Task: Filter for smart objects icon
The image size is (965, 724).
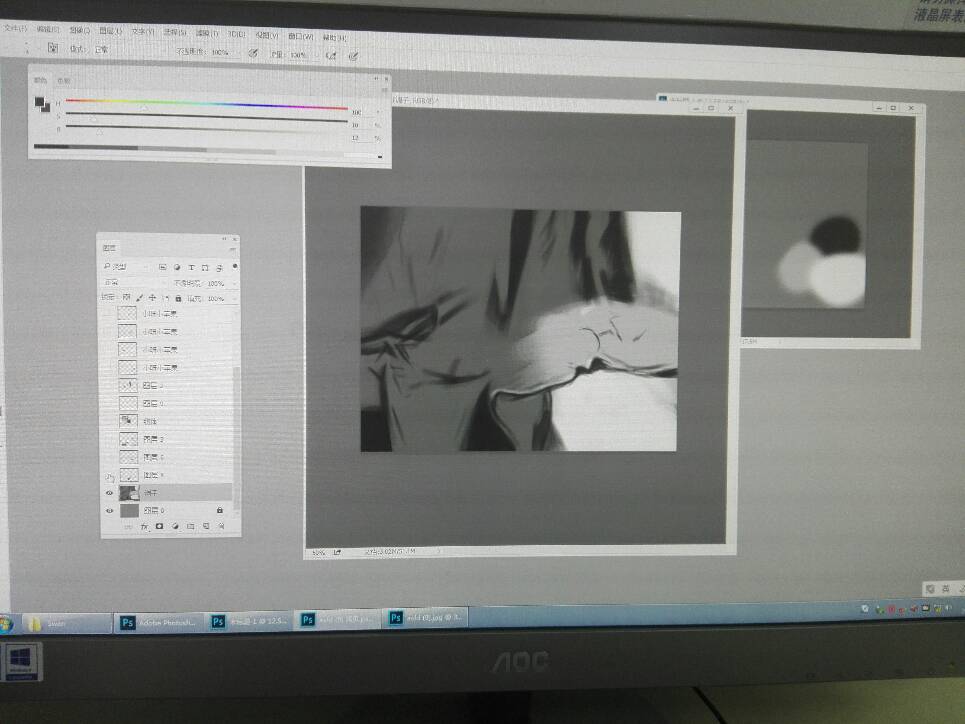Action: pos(219,268)
